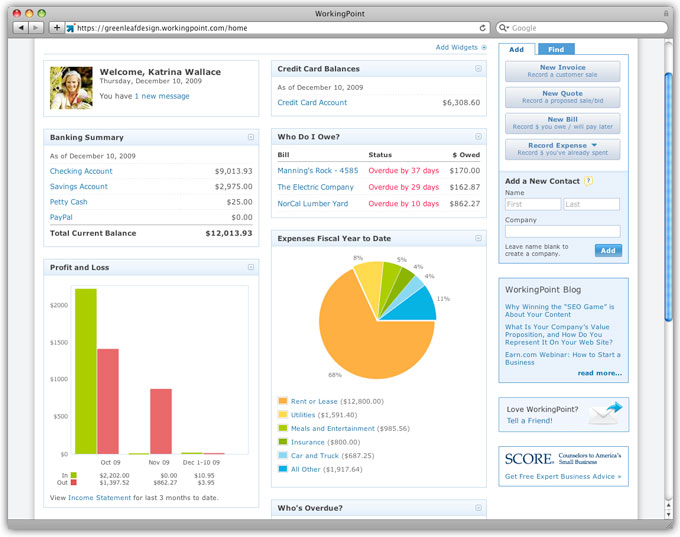This screenshot has height=537, width=680.
Task: Go back with the browser back arrow
Action: [x=21, y=28]
